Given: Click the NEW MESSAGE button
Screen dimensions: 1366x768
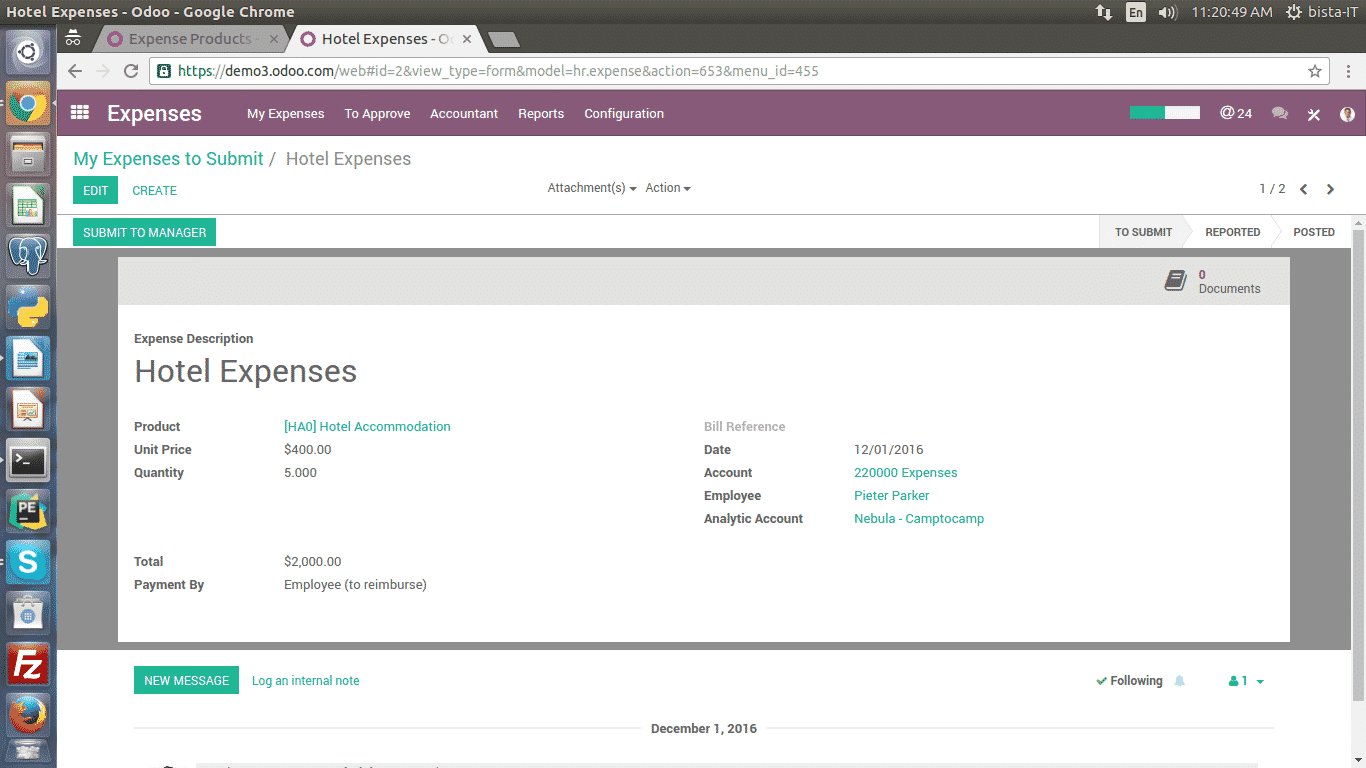Looking at the screenshot, I should pos(186,680).
